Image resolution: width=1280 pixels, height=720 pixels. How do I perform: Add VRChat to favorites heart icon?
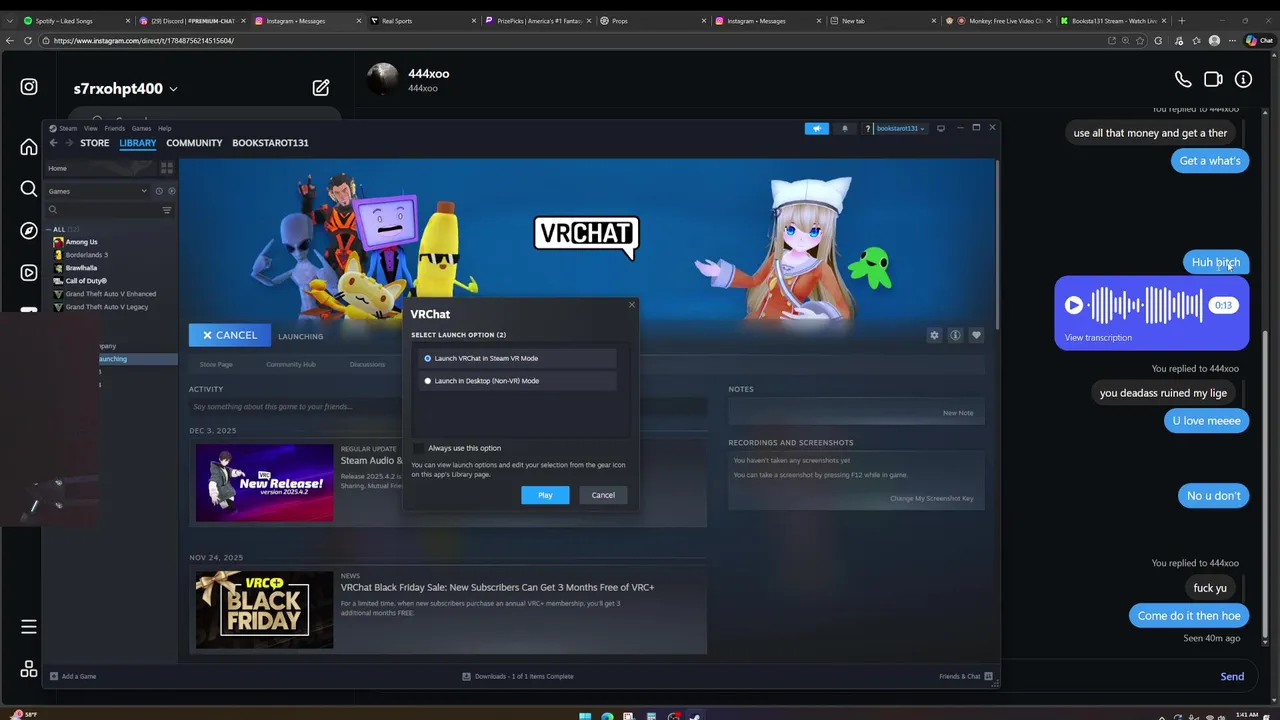coord(976,335)
